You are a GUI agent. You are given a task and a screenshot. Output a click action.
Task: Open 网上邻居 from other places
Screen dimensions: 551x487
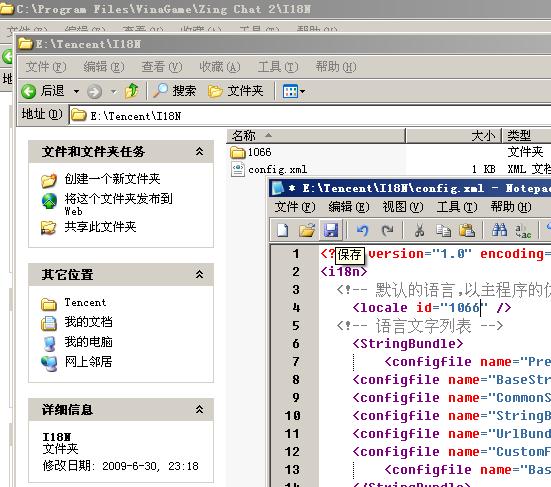click(x=88, y=362)
